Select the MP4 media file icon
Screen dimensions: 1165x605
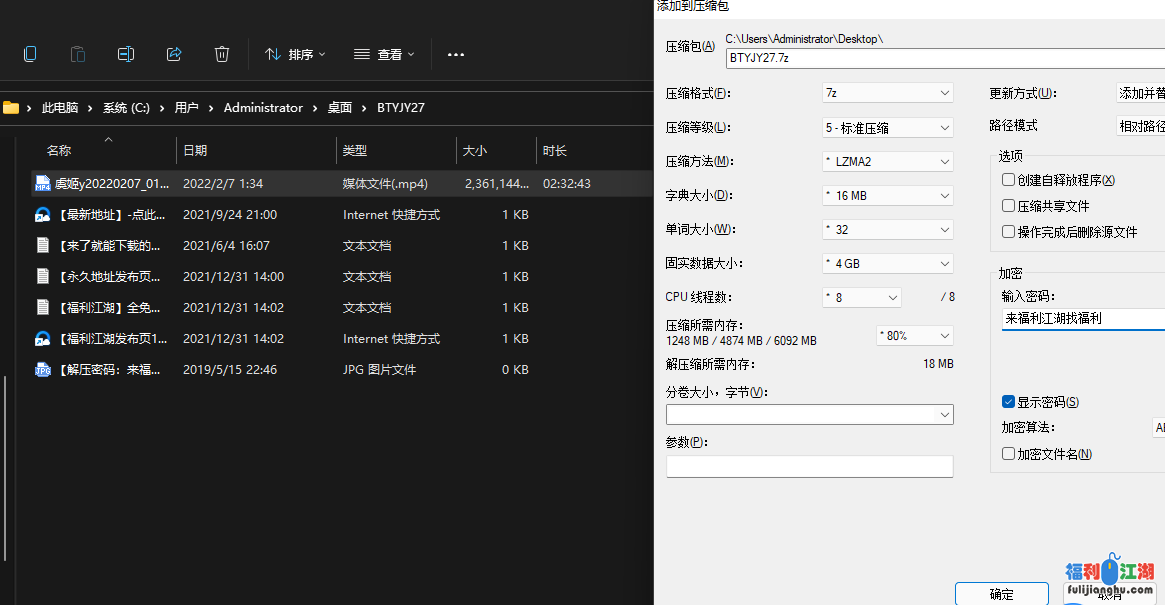coord(43,184)
